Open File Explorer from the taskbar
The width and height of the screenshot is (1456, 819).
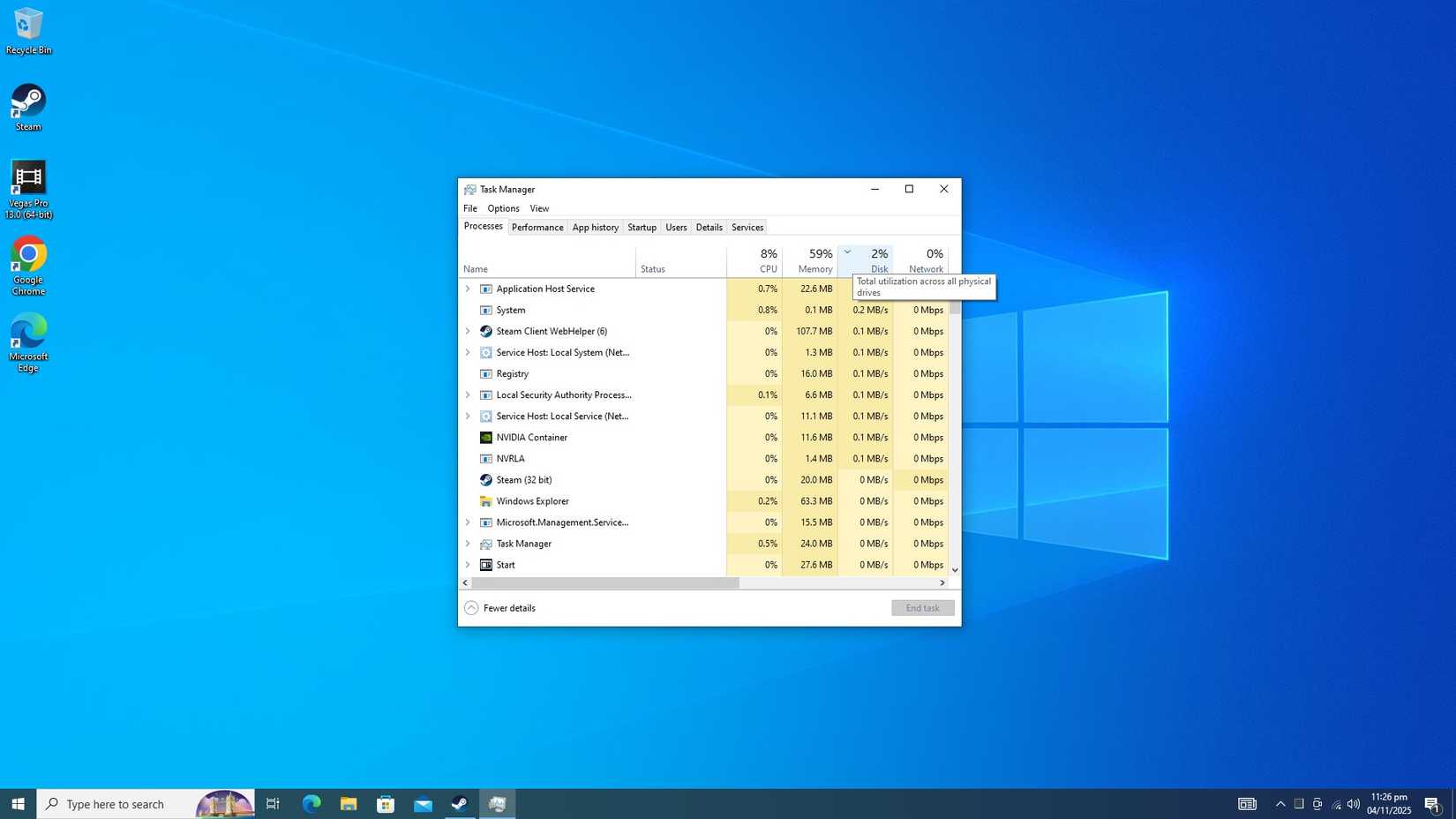pos(348,804)
